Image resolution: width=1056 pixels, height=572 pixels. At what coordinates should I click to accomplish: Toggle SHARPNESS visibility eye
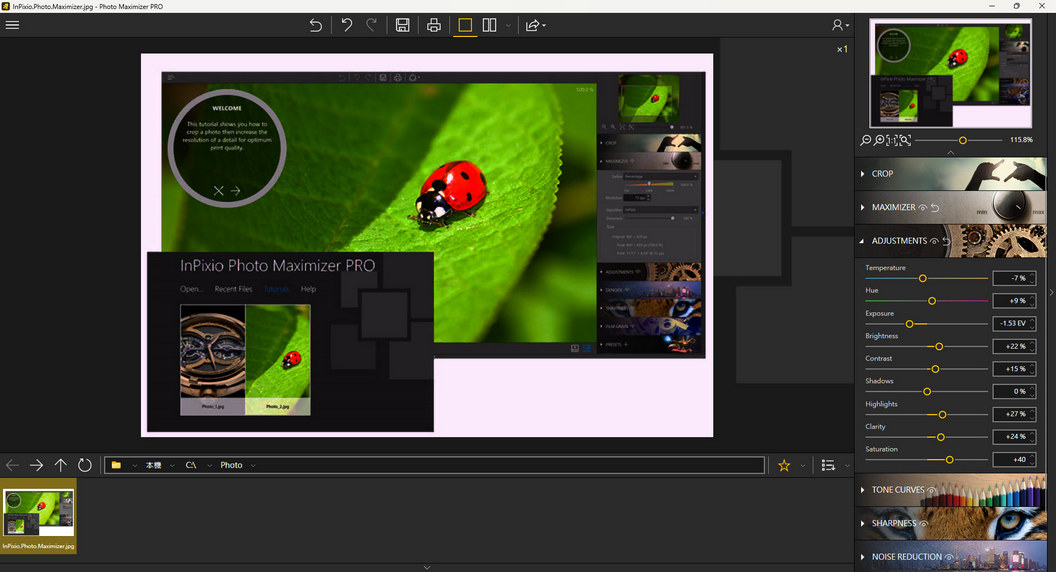pos(923,523)
